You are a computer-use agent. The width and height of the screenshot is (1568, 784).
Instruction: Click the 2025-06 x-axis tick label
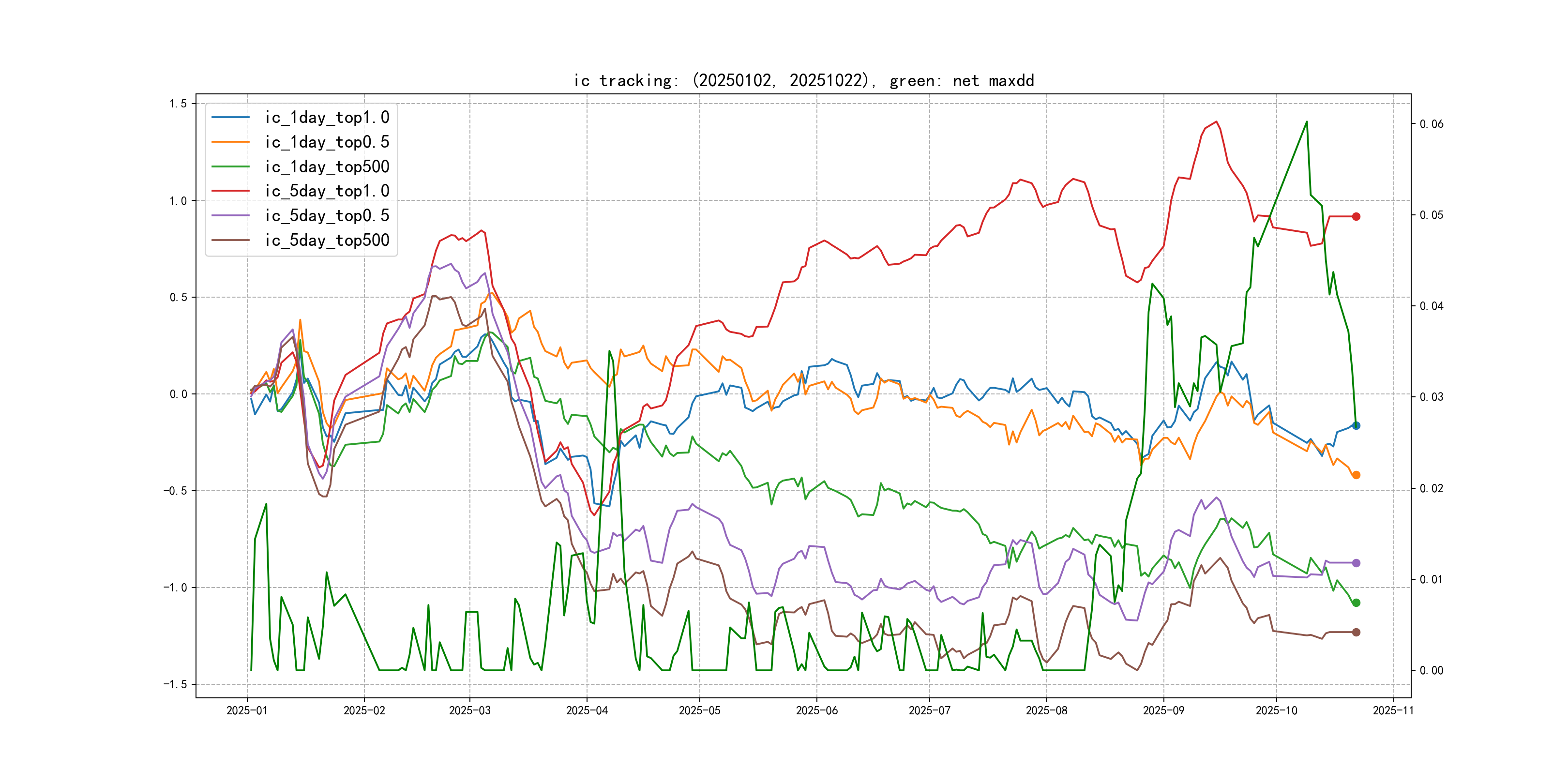coord(817,710)
